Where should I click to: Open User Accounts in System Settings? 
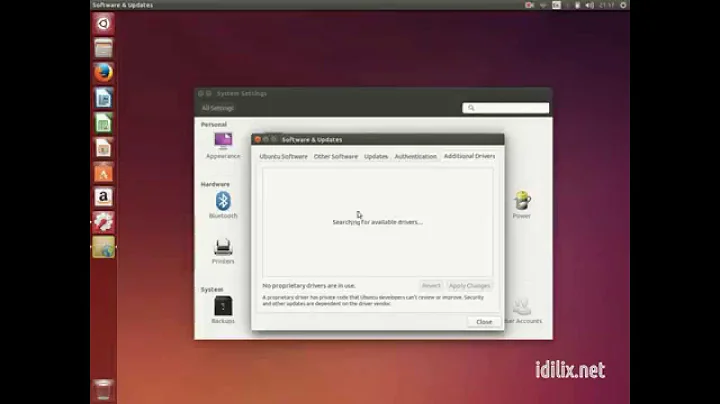point(523,311)
